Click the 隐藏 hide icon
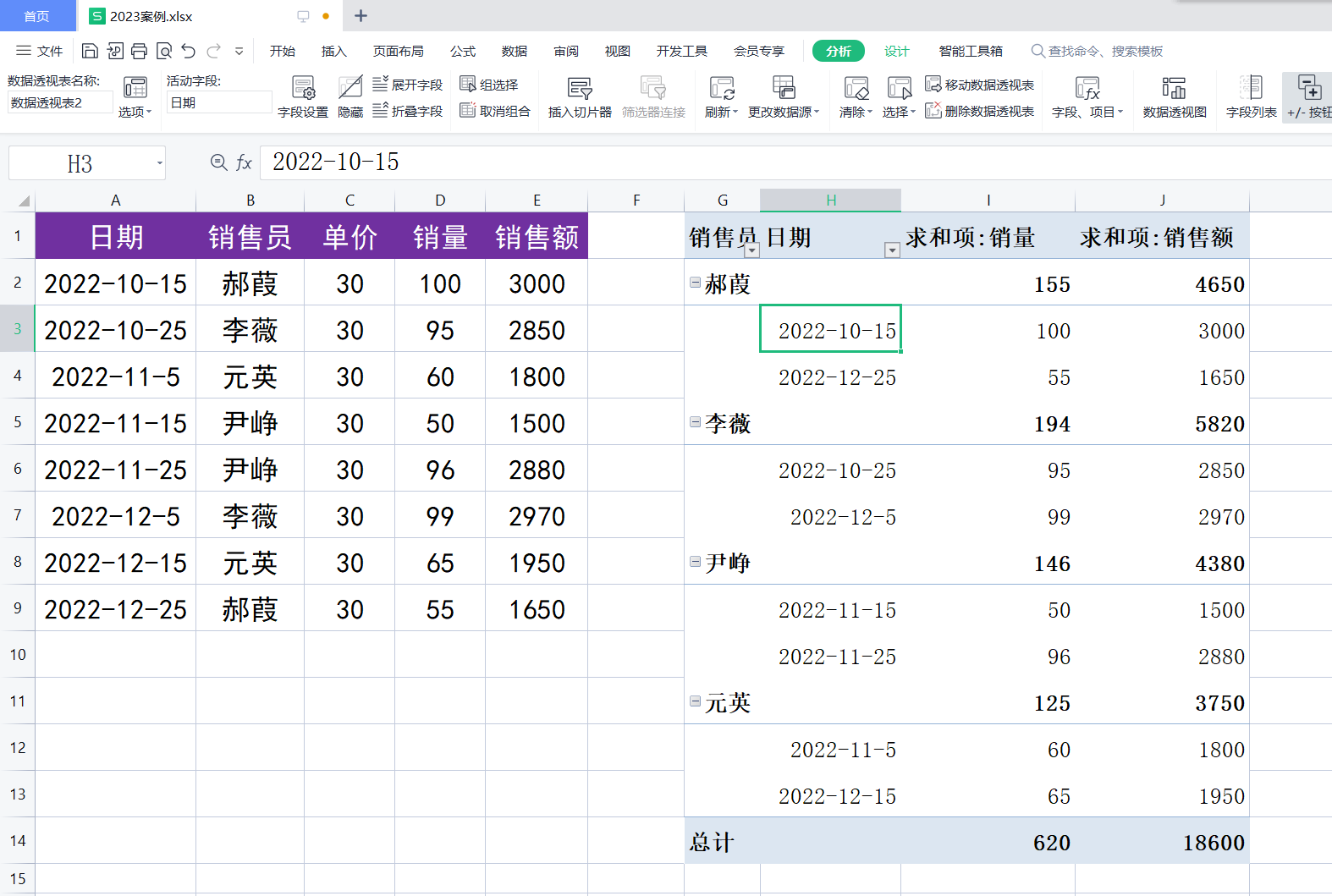The width and height of the screenshot is (1332, 896). [x=350, y=97]
